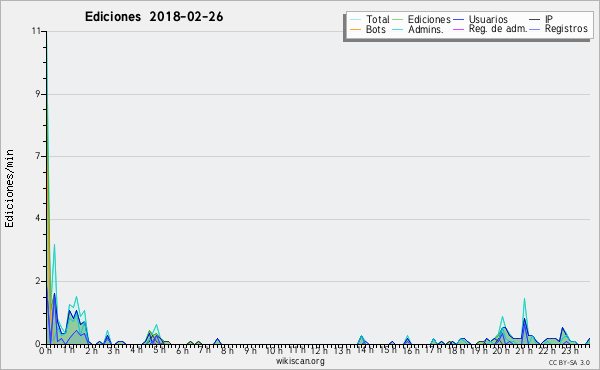
Task: Select the 'Reg. de adm.' legend label
Action: coord(498,29)
